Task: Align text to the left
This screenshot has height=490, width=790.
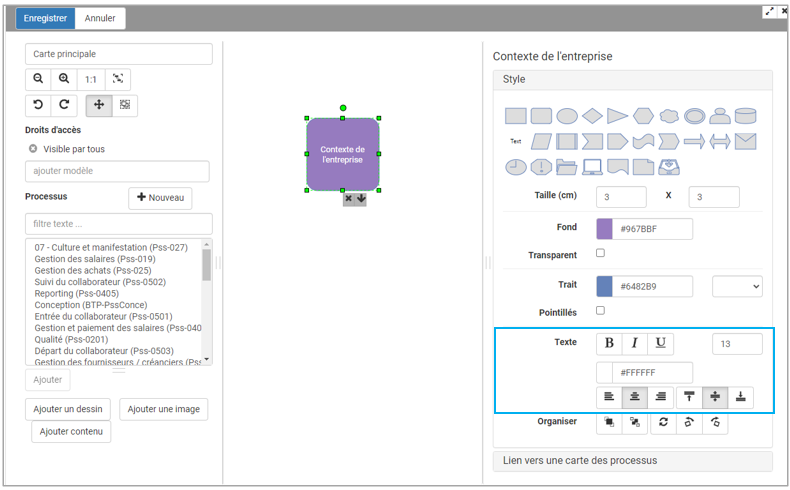Action: [609, 397]
